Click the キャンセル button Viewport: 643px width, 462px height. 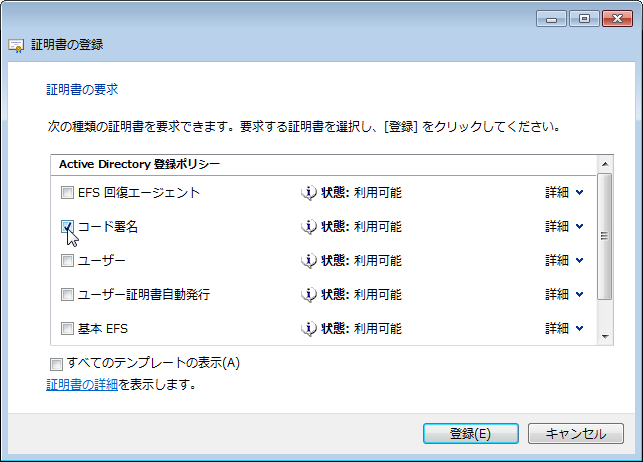click(576, 433)
